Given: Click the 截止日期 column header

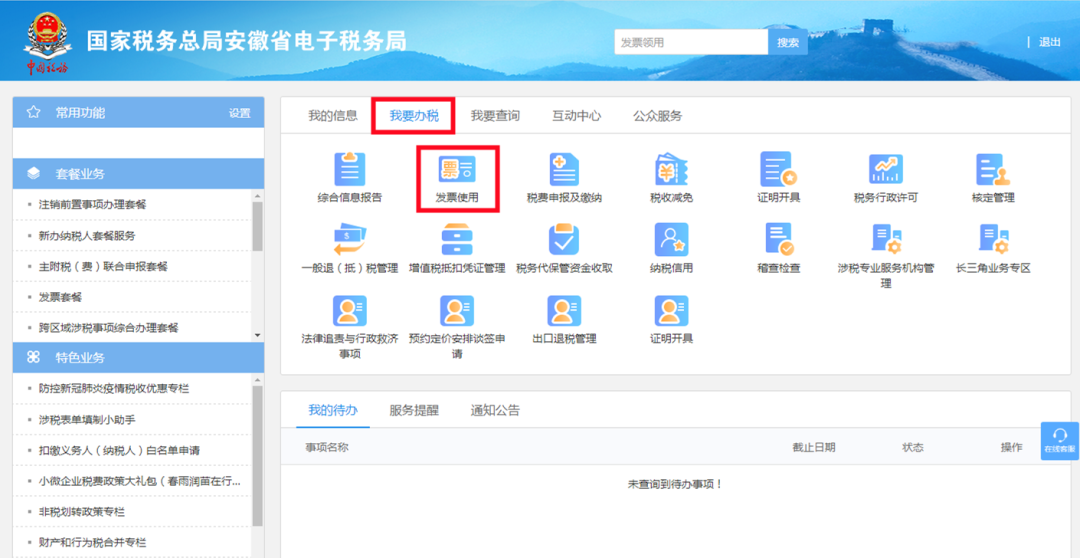Looking at the screenshot, I should pos(814,448).
